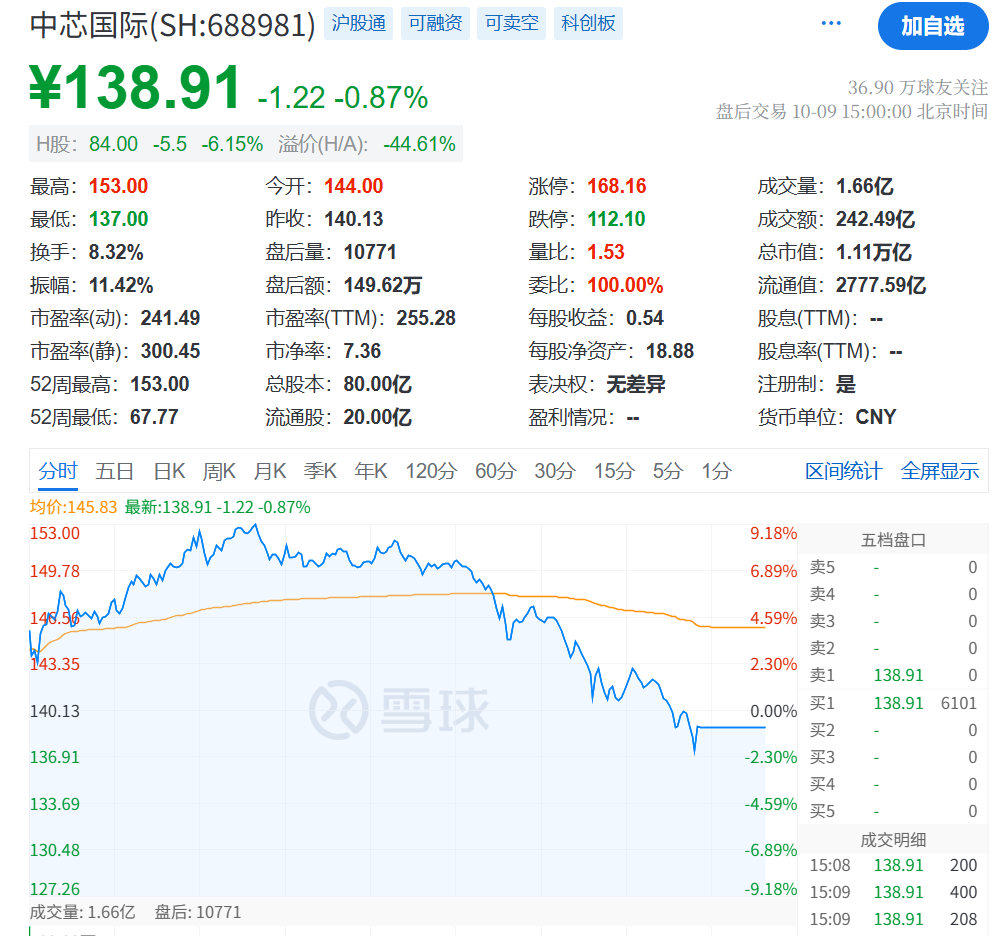Switch to the 日K chart tab
This screenshot has height=936, width=1008.
coord(169,471)
